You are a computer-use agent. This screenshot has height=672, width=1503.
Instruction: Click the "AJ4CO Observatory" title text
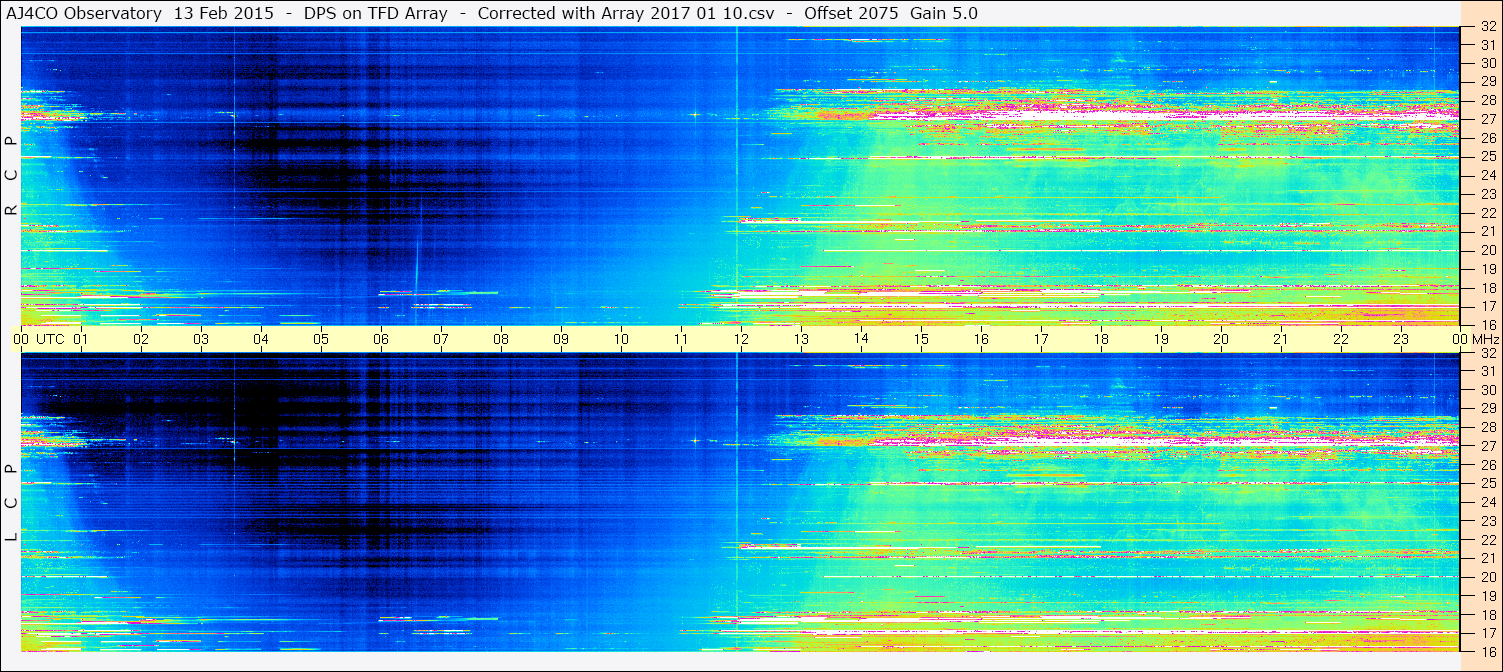(x=84, y=13)
